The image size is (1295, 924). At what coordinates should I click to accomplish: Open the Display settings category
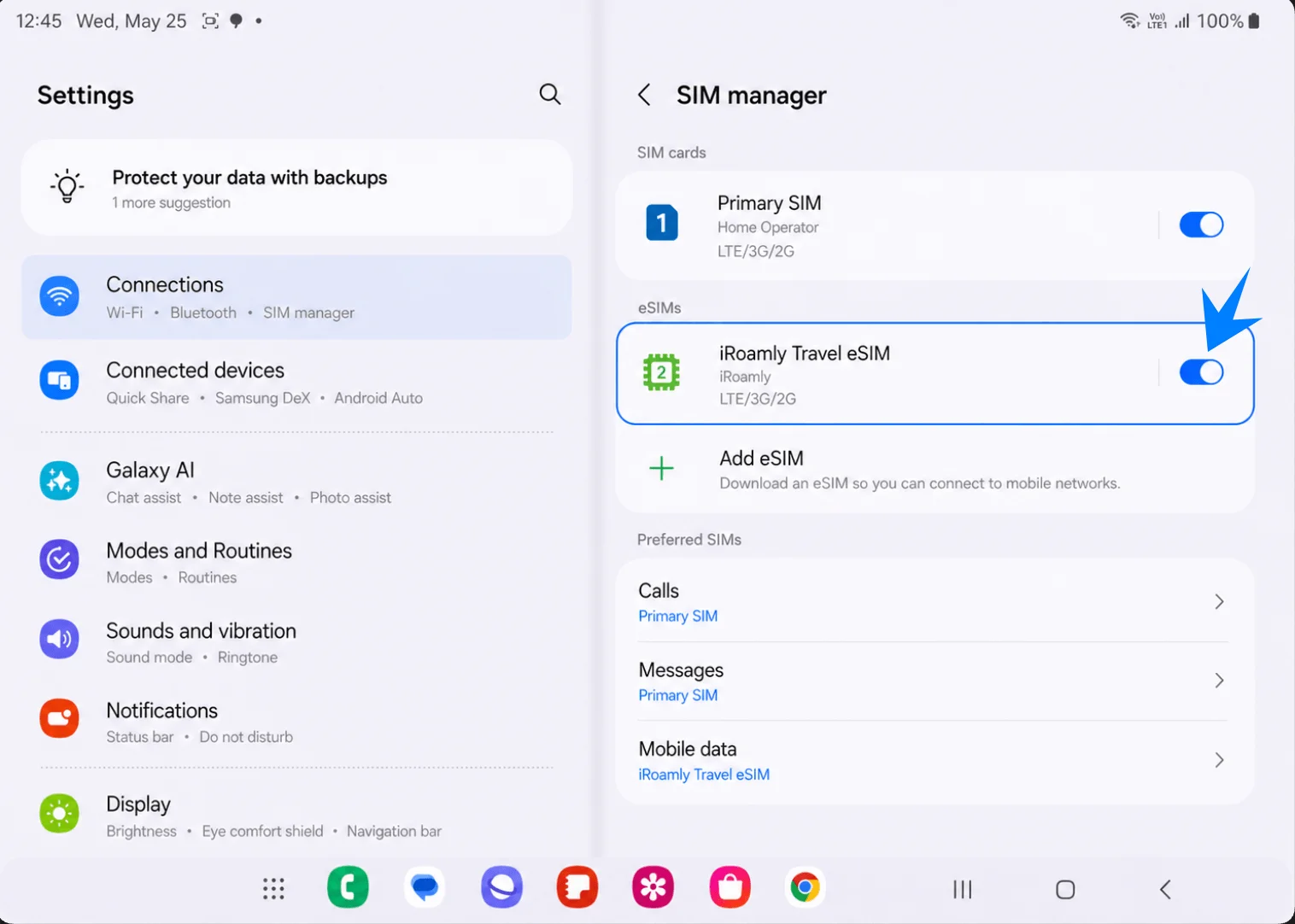click(296, 816)
